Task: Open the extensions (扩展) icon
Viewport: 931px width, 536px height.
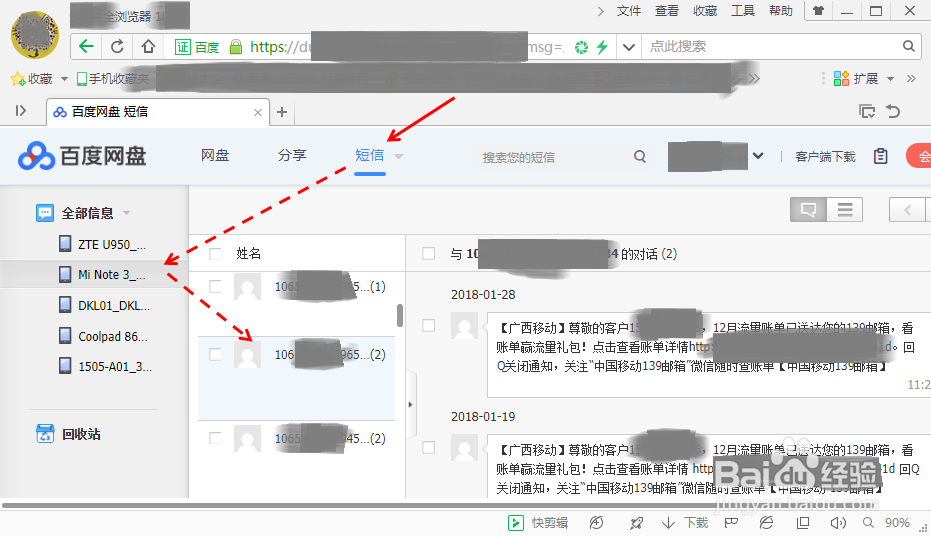Action: [x=841, y=78]
